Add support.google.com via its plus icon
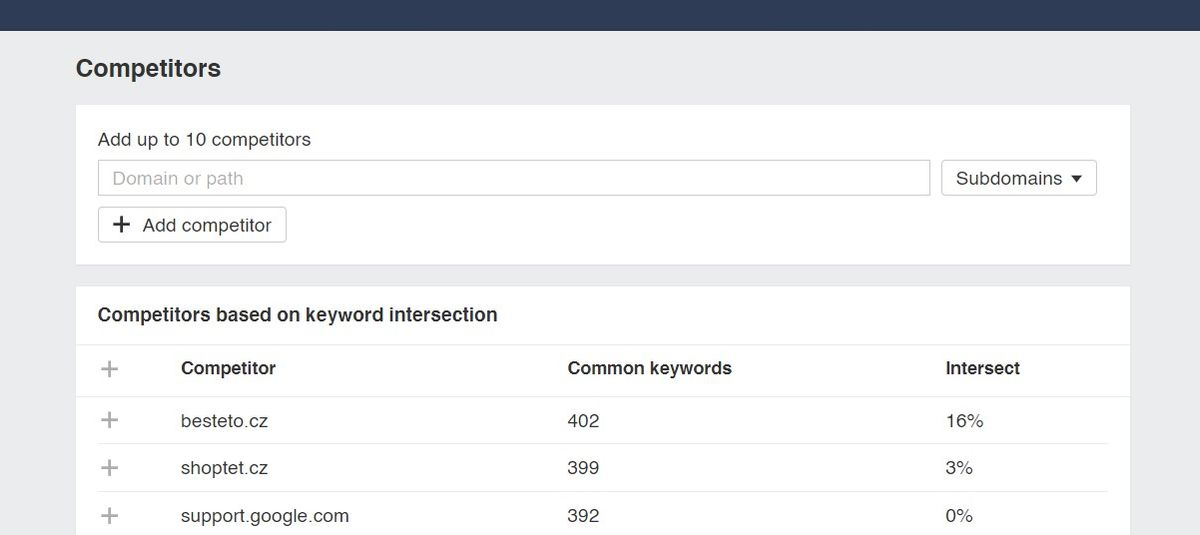 [x=110, y=516]
